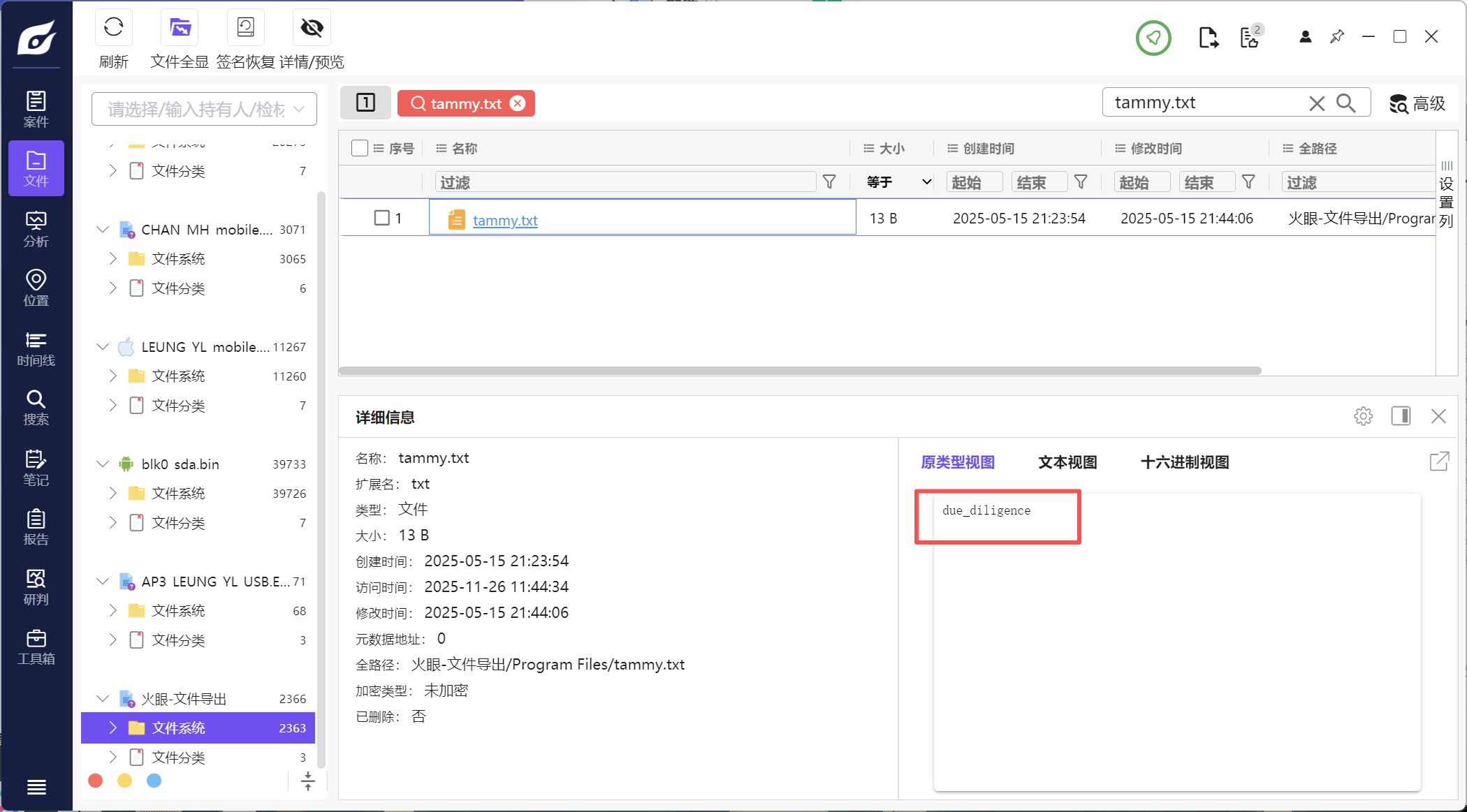Click the blue color tag dot
1467x812 pixels.
point(154,781)
